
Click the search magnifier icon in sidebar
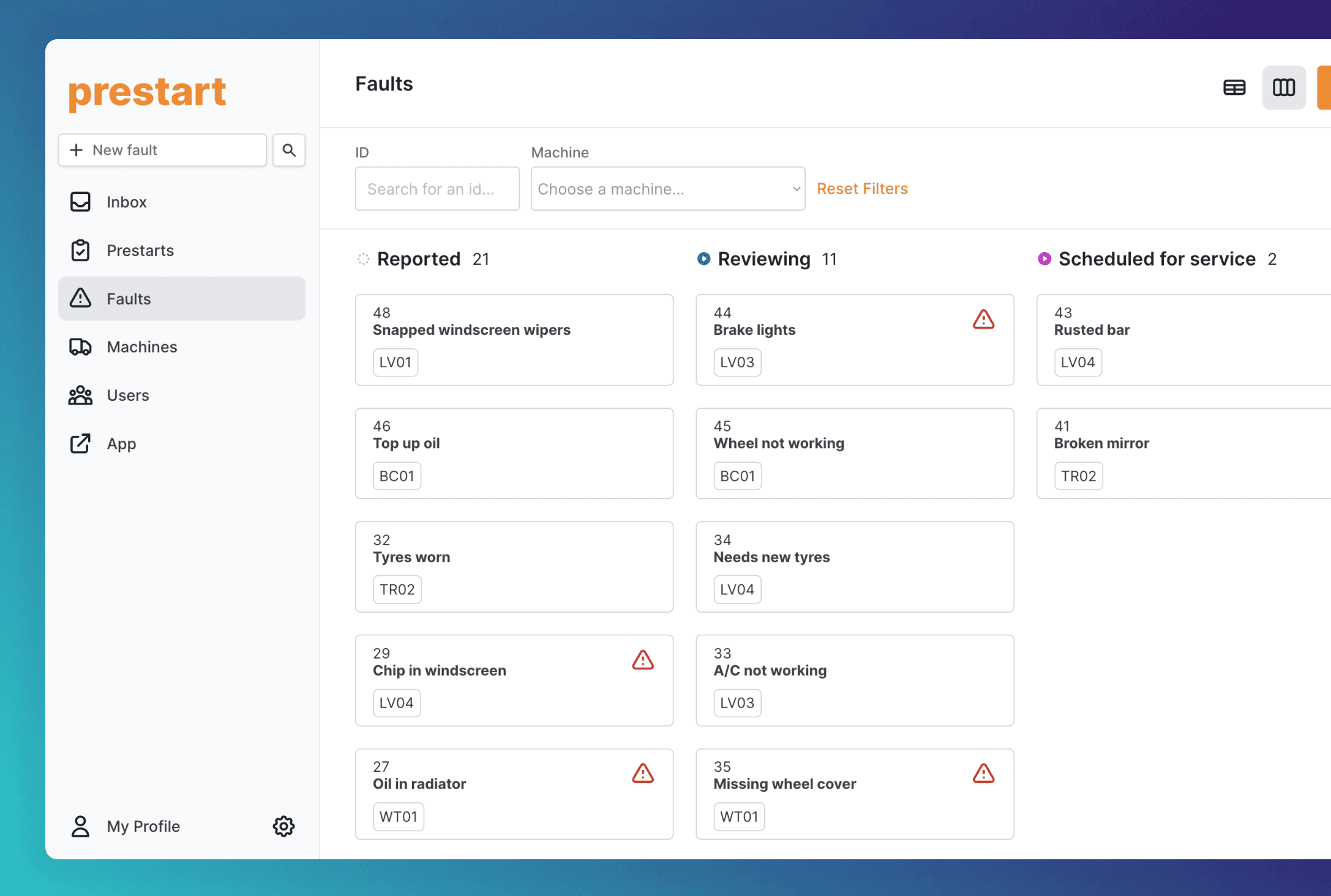click(289, 150)
